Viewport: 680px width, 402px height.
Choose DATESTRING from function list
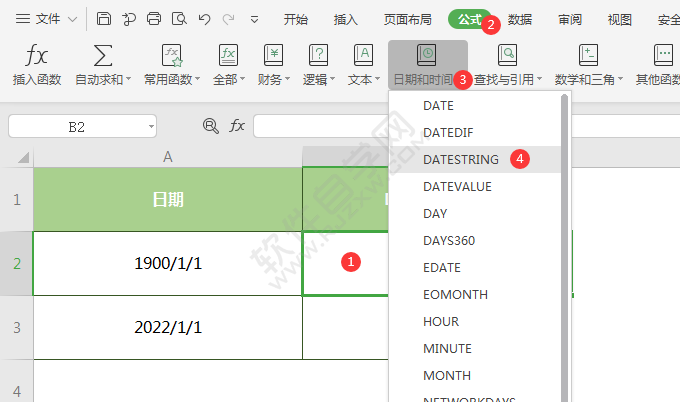(x=475, y=159)
